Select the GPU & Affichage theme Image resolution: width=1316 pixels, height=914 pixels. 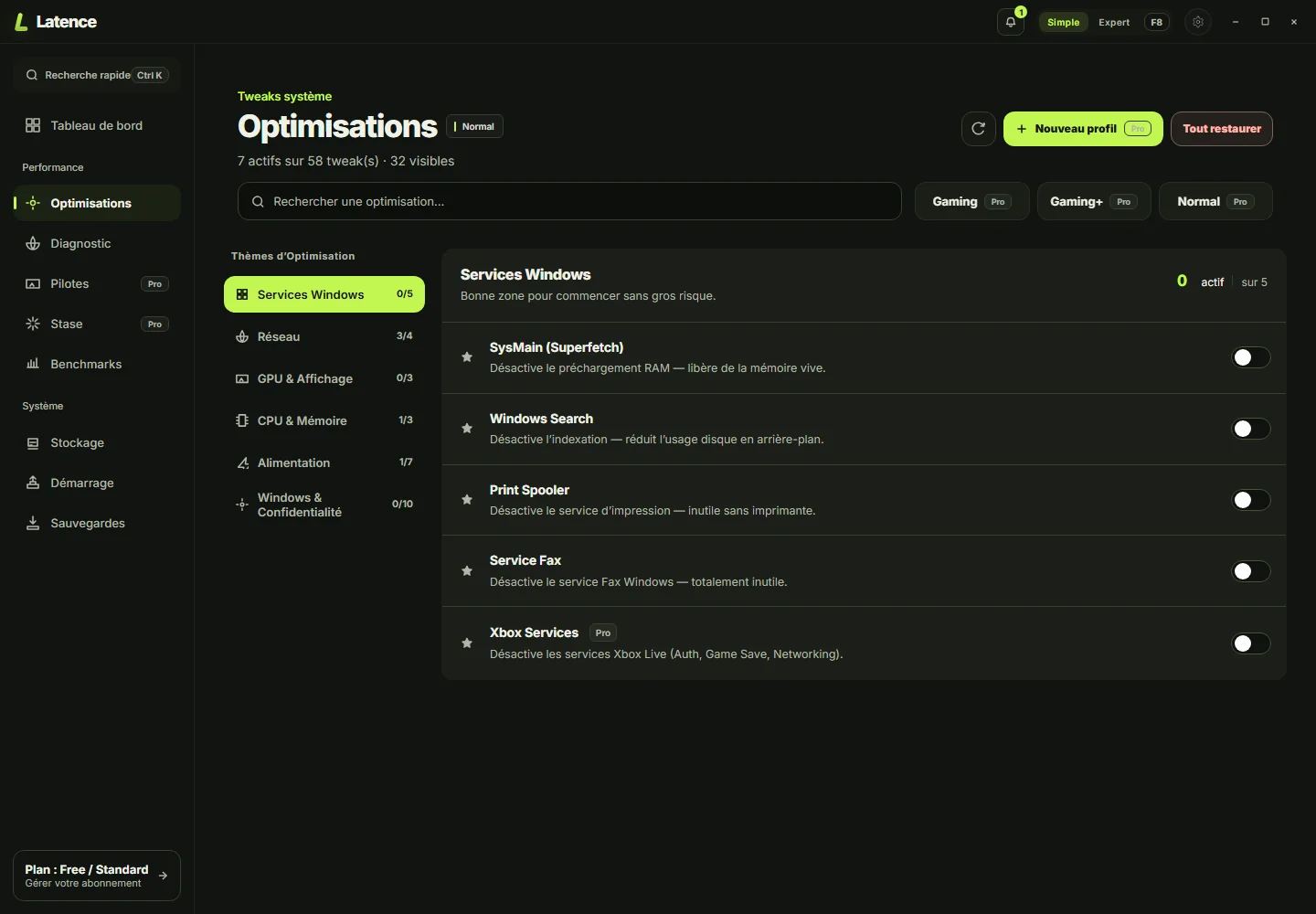coord(324,378)
